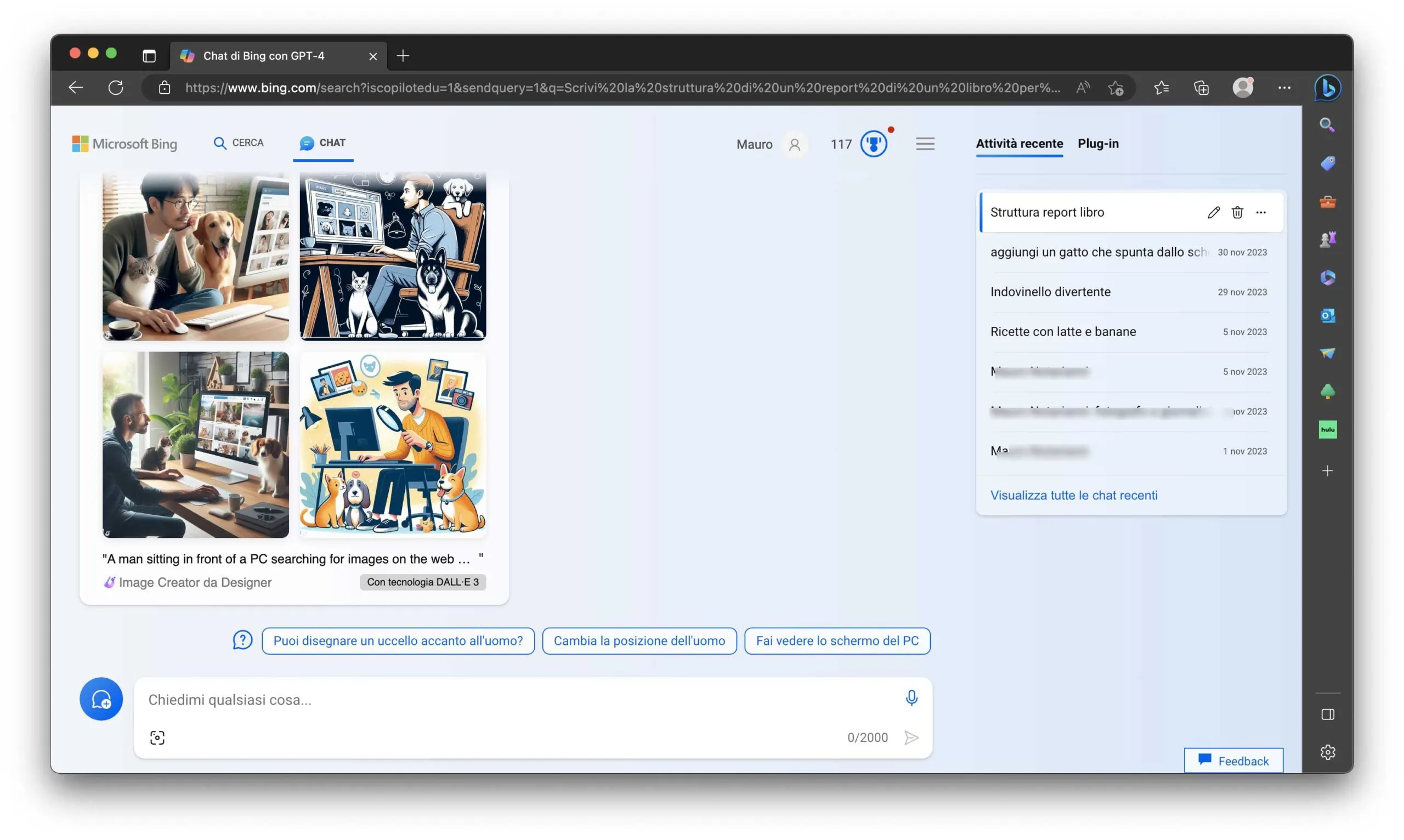The width and height of the screenshot is (1404, 840).
Task: Open the Plug-in tab
Action: [x=1098, y=144]
